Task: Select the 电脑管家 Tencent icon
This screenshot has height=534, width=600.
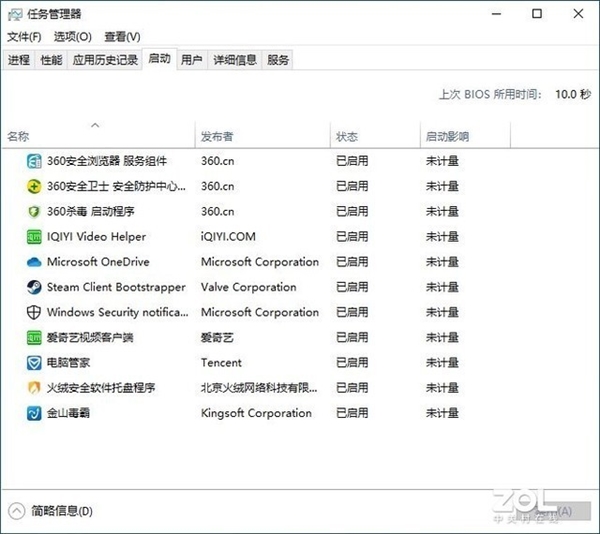Action: tap(34, 363)
